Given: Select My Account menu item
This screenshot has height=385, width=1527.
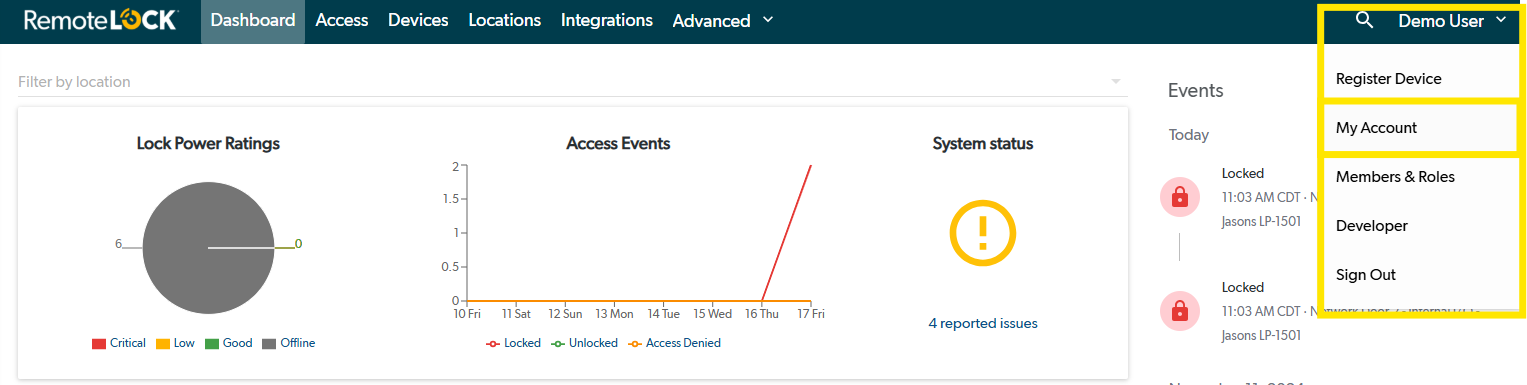Looking at the screenshot, I should tap(1377, 127).
